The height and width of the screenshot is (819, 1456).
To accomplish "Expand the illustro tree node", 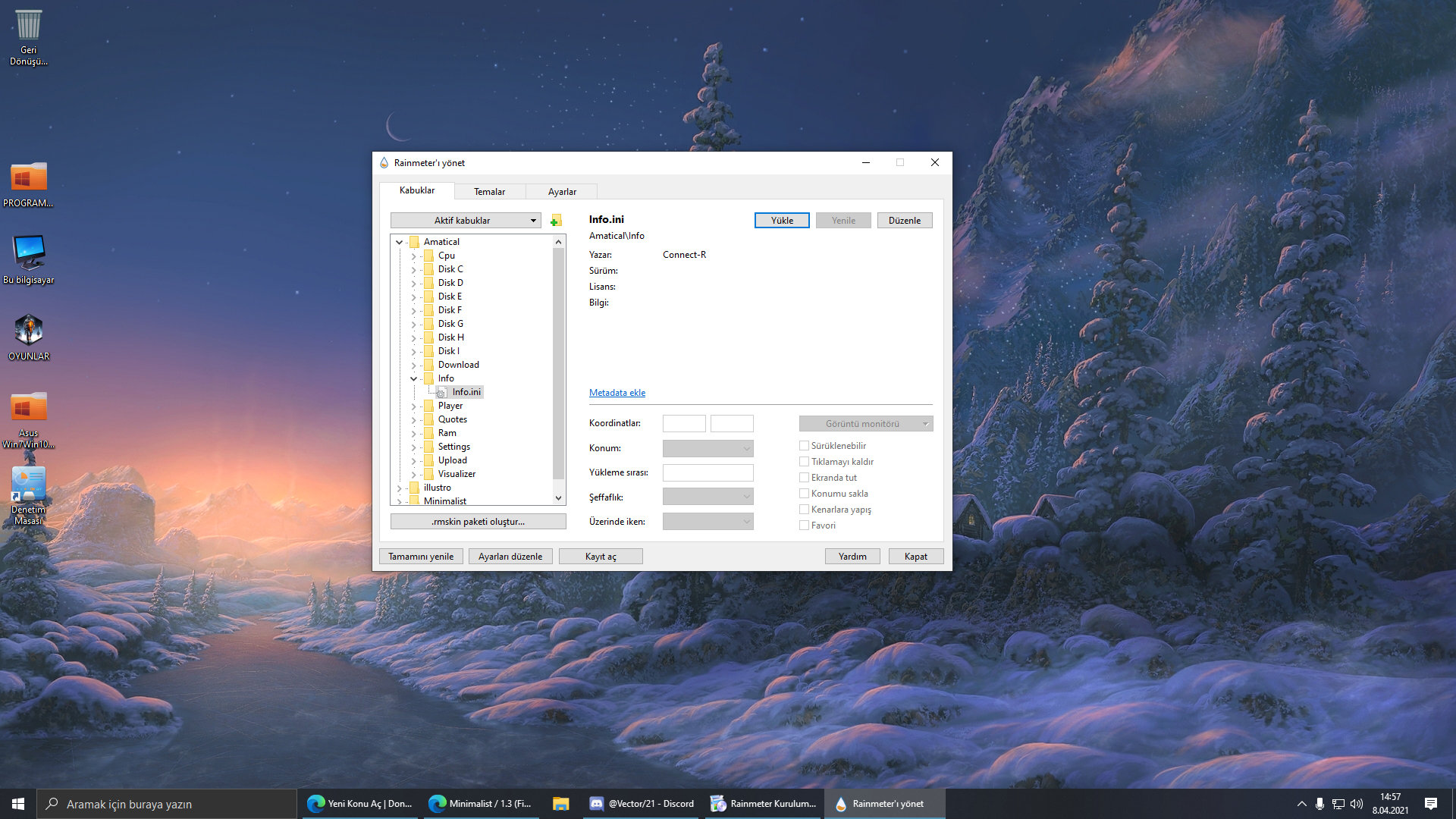I will pyautogui.click(x=400, y=488).
